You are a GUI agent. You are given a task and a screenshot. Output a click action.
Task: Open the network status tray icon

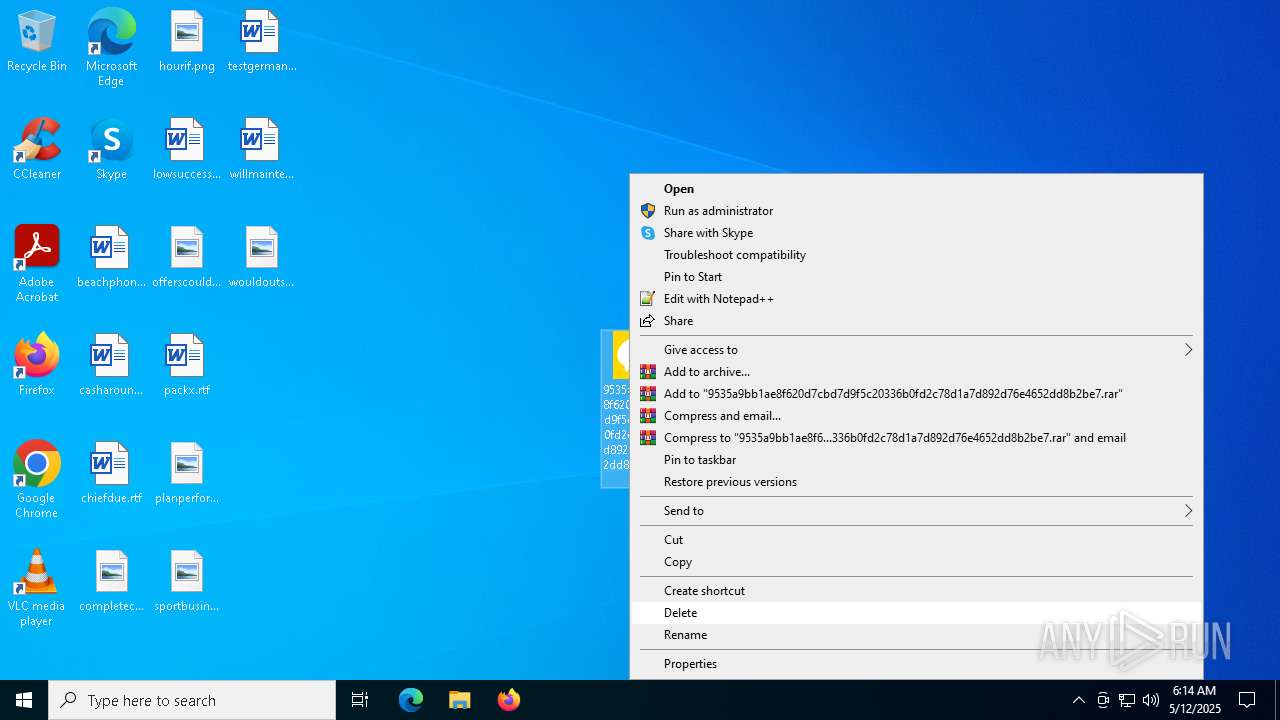coord(1127,700)
